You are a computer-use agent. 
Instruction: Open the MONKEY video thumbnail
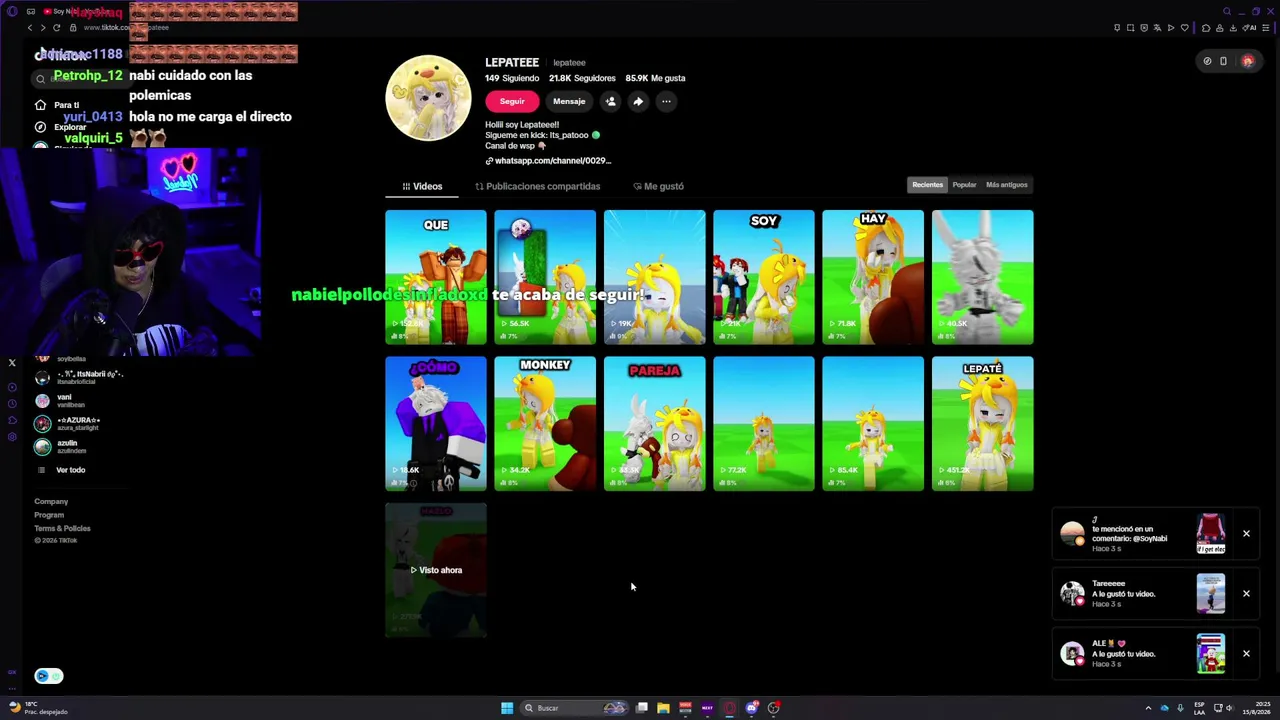pyautogui.click(x=545, y=424)
